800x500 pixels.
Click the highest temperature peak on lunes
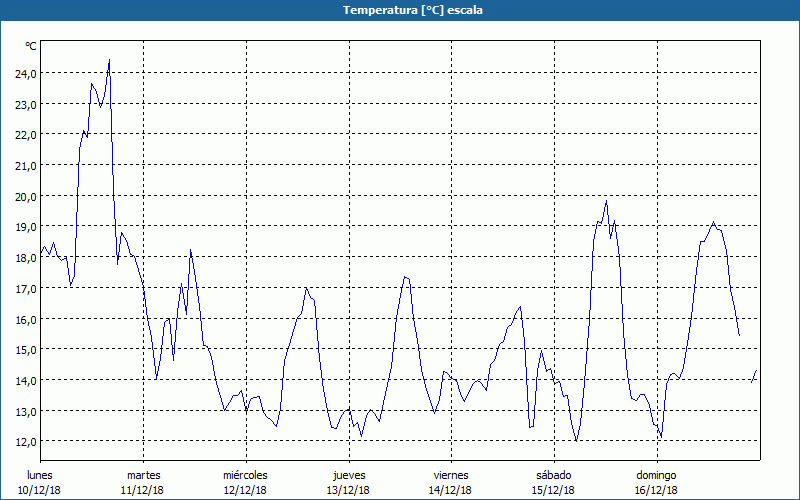(x=109, y=60)
